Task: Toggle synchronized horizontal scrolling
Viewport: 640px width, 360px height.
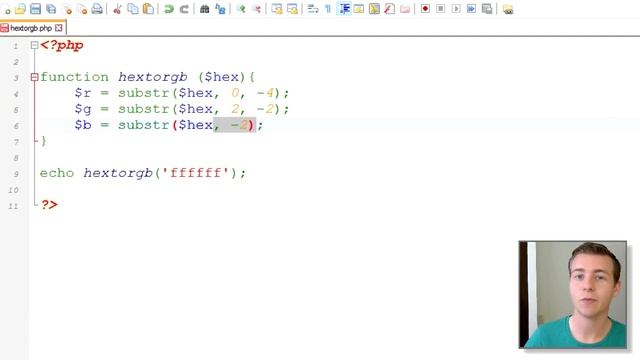Action: point(292,9)
